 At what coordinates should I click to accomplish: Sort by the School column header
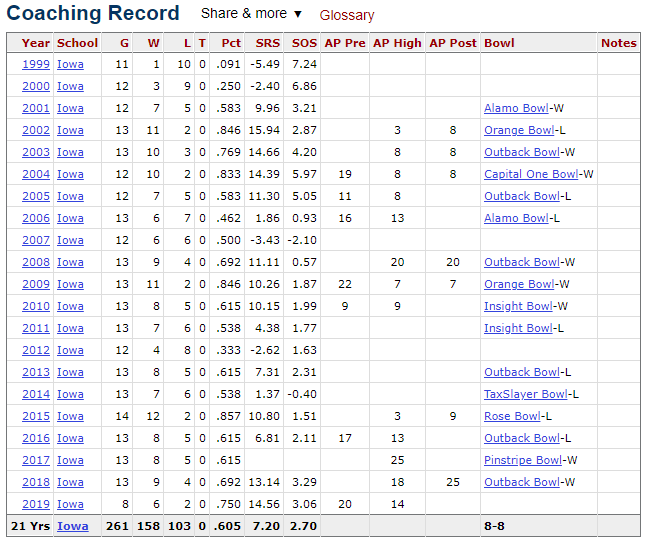point(77,43)
